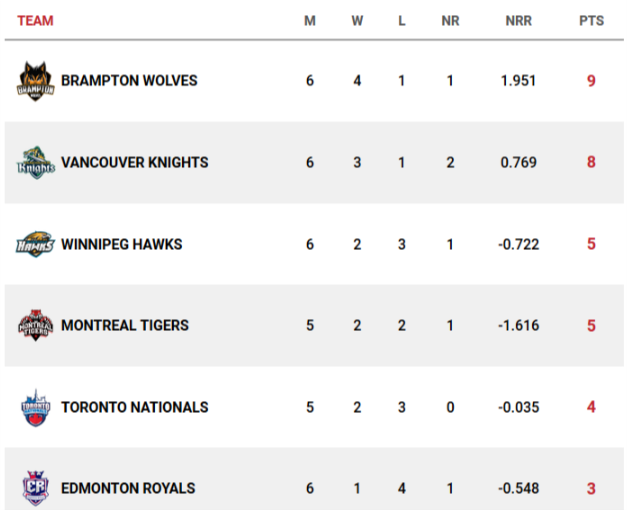Screen dimensions: 627x510
Task: Open the Toronto Nationals team name
Action: point(134,407)
